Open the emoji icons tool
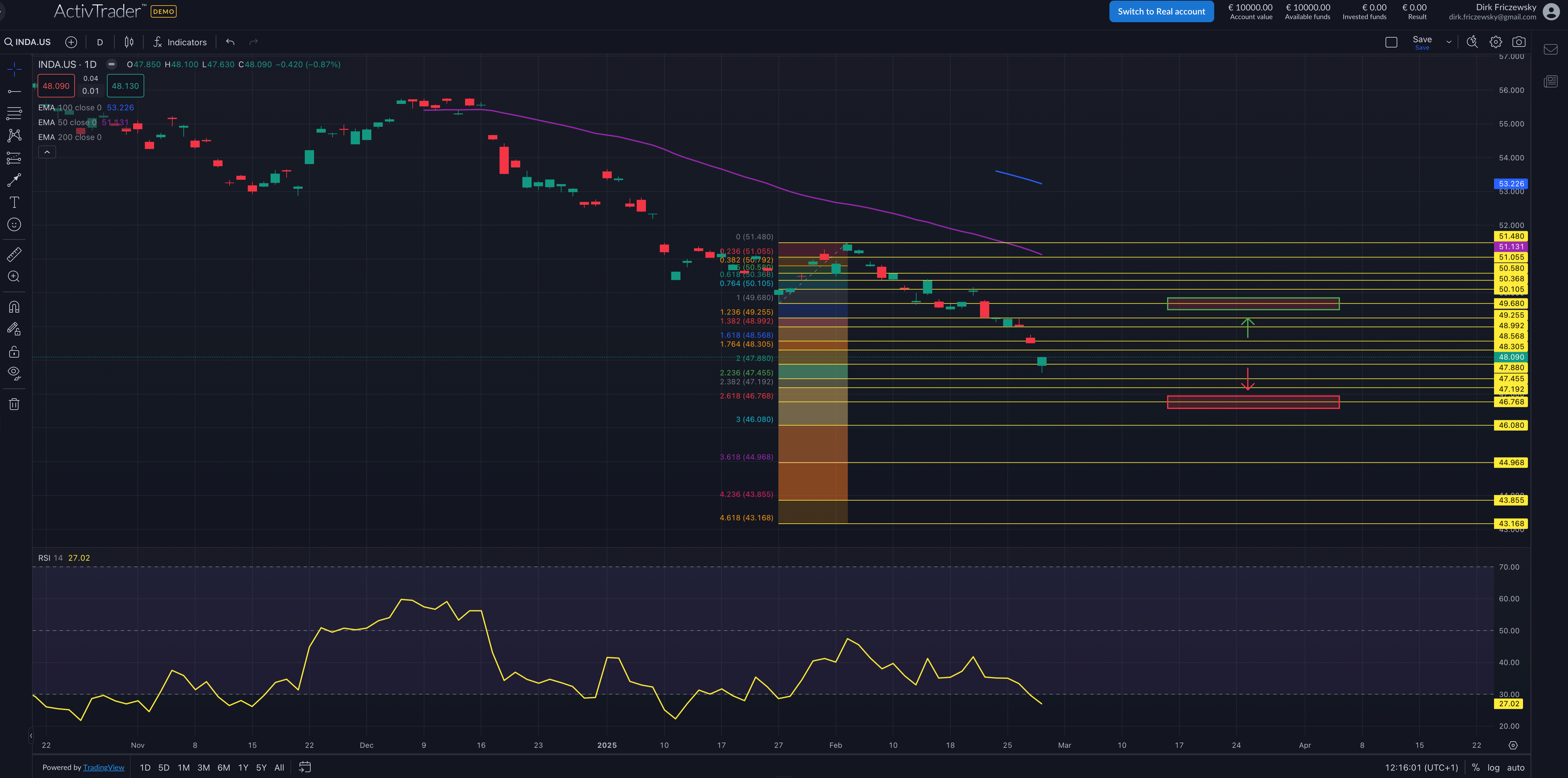This screenshot has width=1568, height=778. [x=14, y=225]
